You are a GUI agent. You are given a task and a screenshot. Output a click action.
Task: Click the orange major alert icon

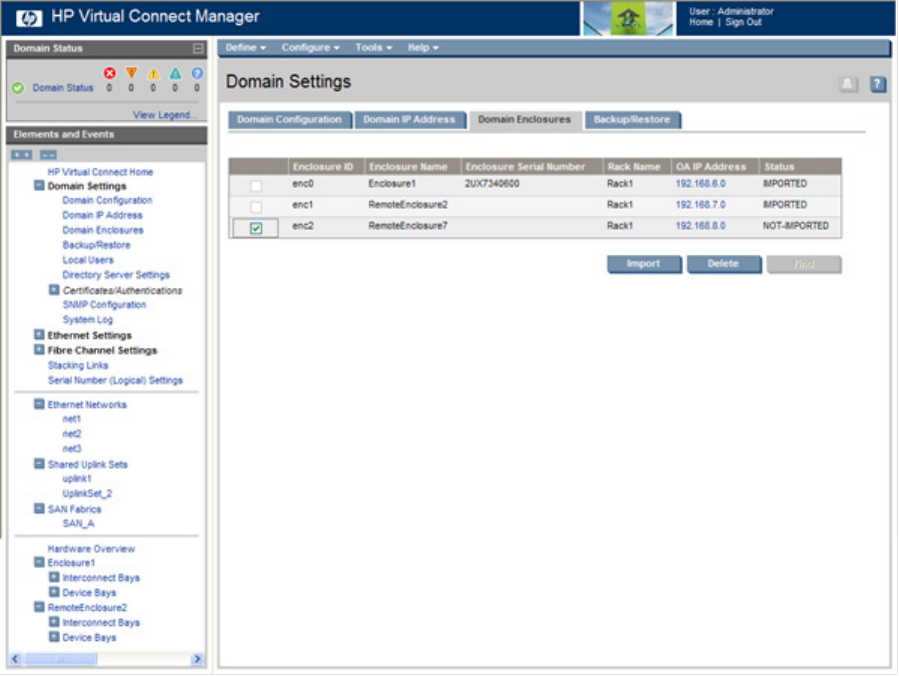coord(131,73)
